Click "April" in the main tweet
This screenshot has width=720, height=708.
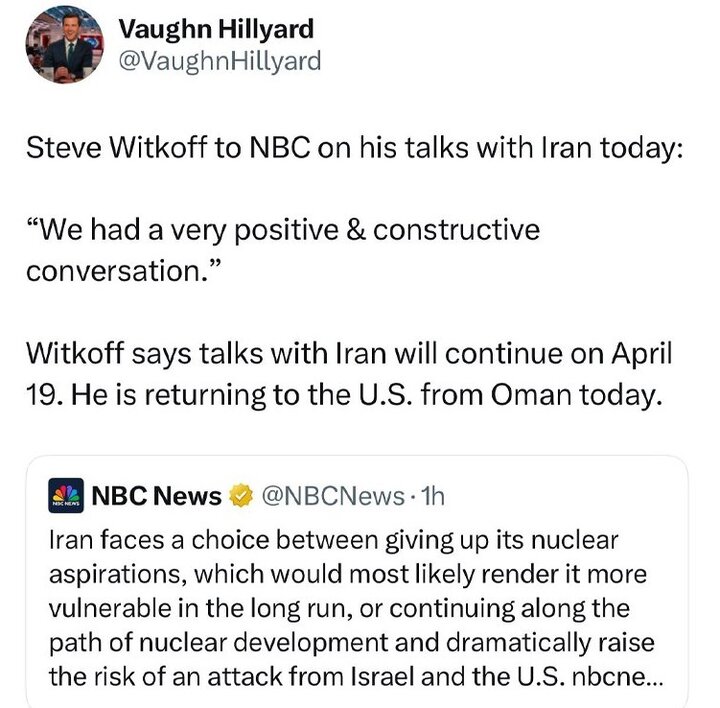pos(642,356)
